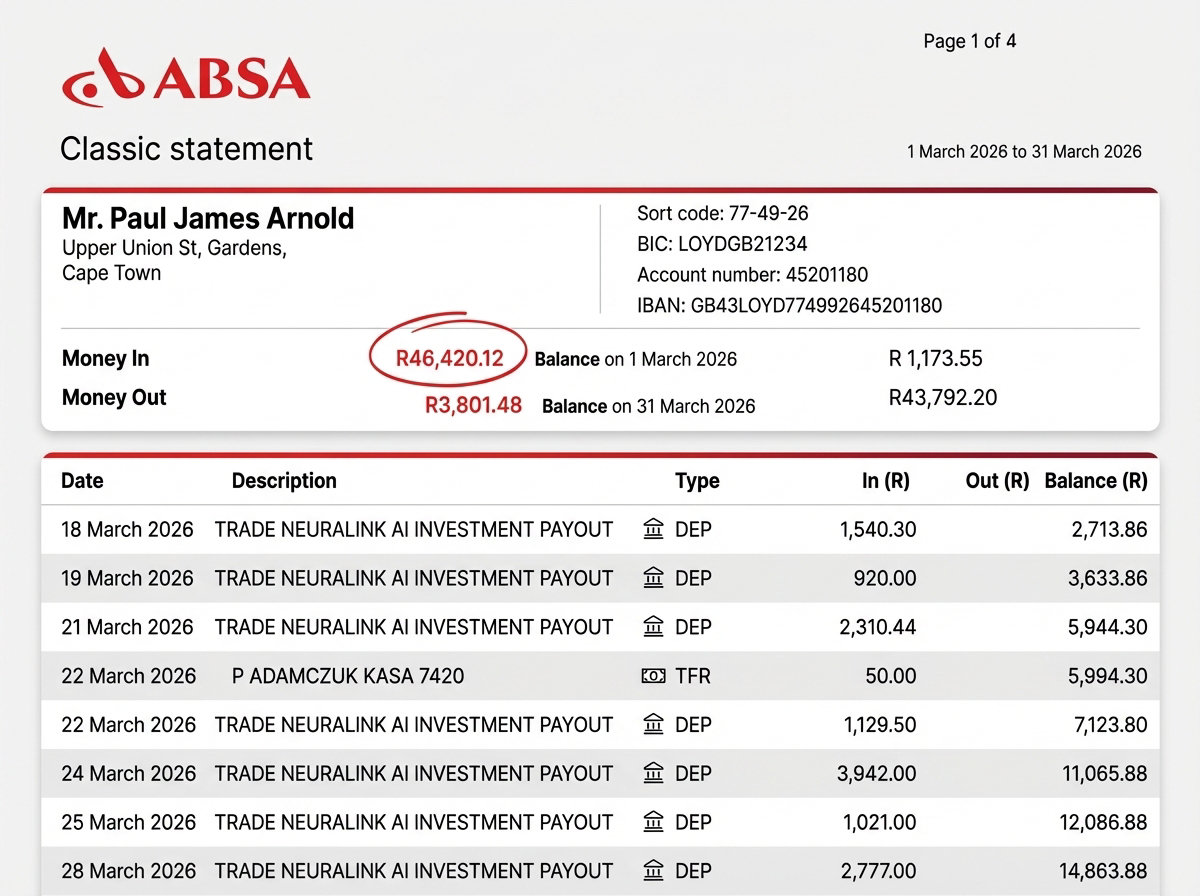
Task: Click description P ADAMCZUK KASA 7420
Action: 348,676
